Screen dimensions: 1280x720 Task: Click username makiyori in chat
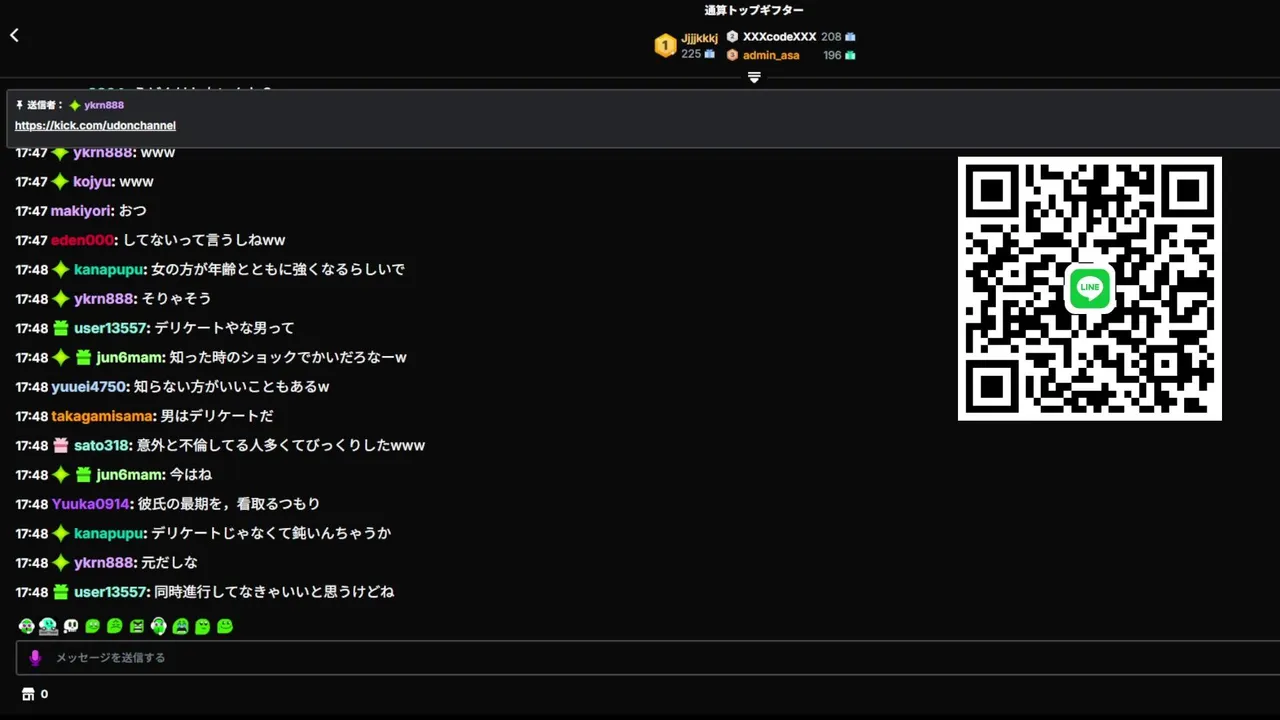click(x=81, y=211)
